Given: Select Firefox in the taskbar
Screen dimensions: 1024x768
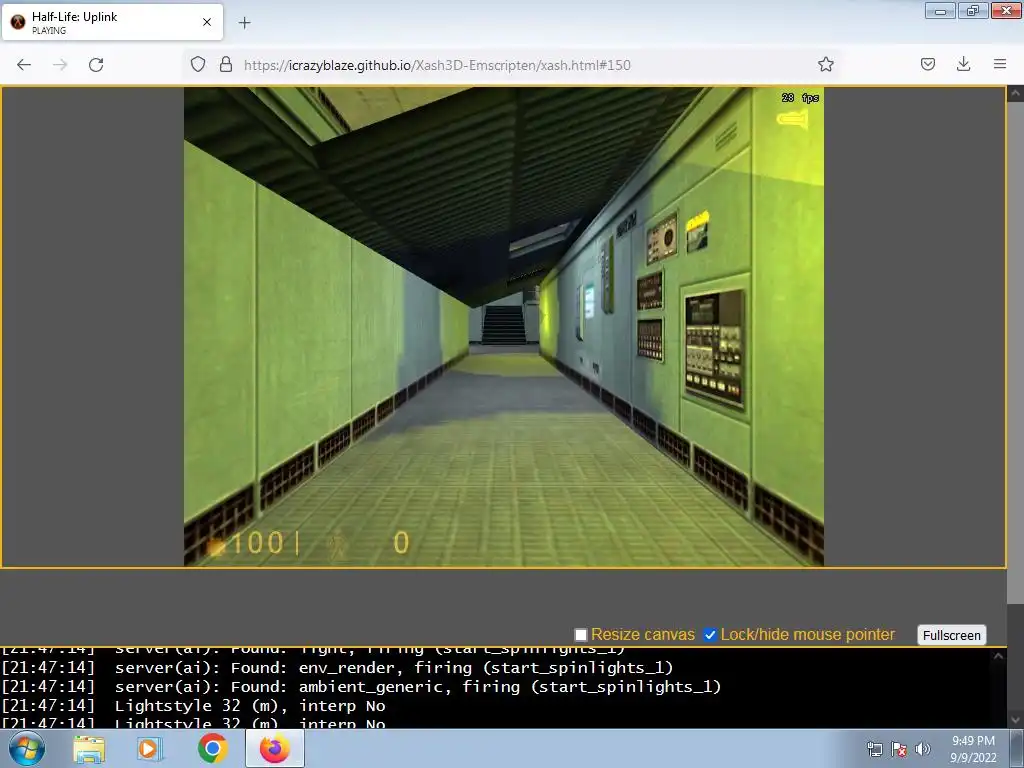Looking at the screenshot, I should tap(275, 748).
